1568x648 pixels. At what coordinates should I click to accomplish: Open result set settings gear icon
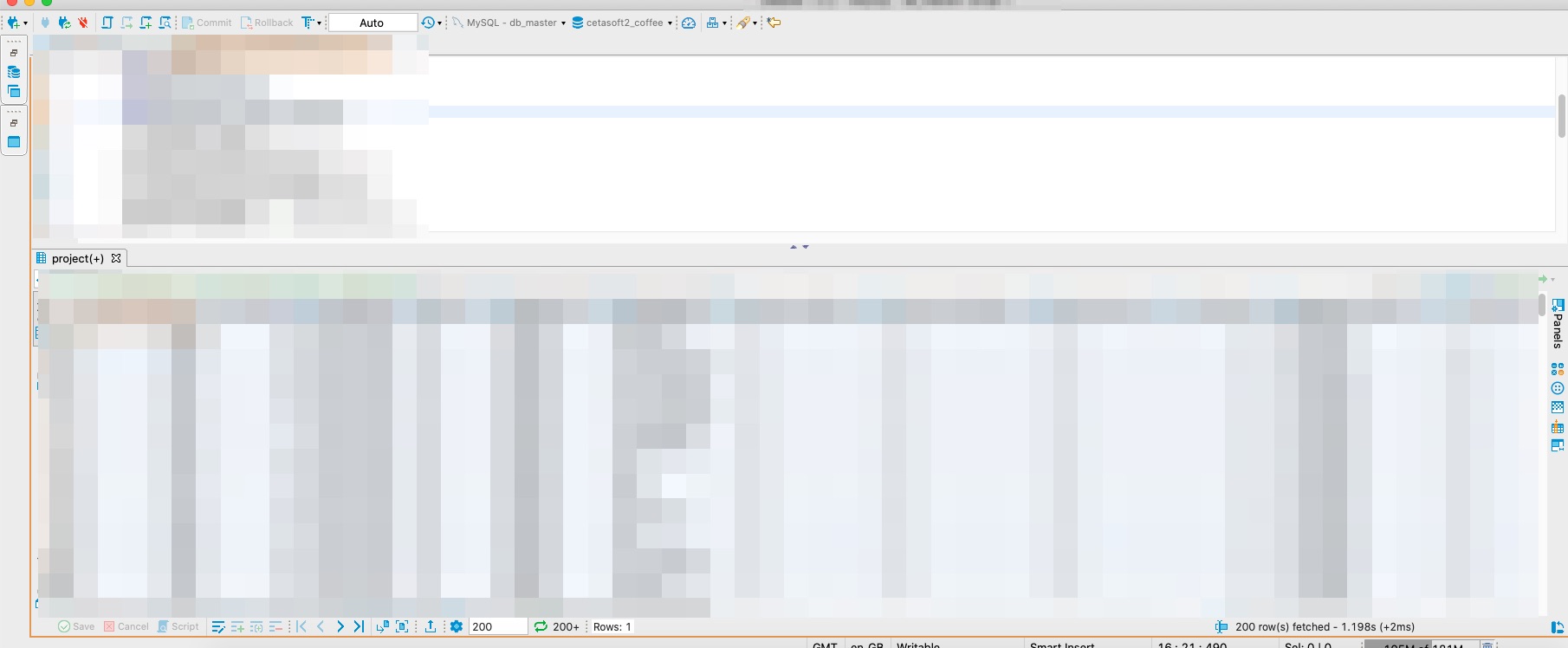click(457, 626)
